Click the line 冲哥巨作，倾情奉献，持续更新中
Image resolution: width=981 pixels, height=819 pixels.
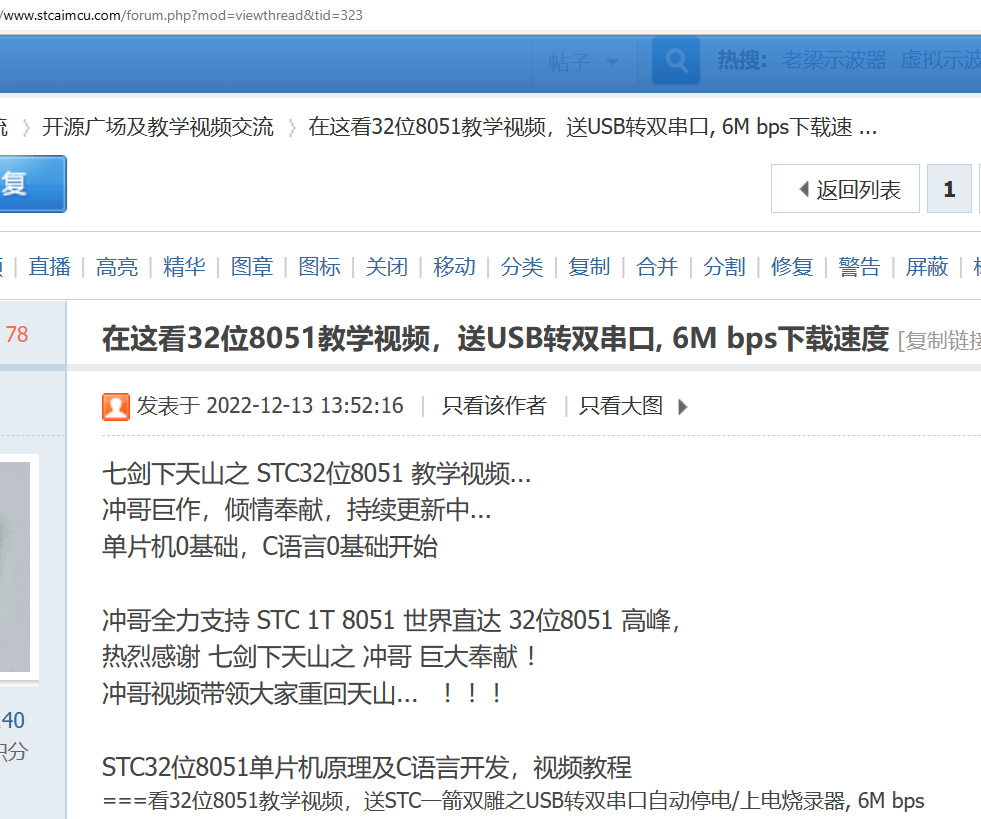click(297, 510)
